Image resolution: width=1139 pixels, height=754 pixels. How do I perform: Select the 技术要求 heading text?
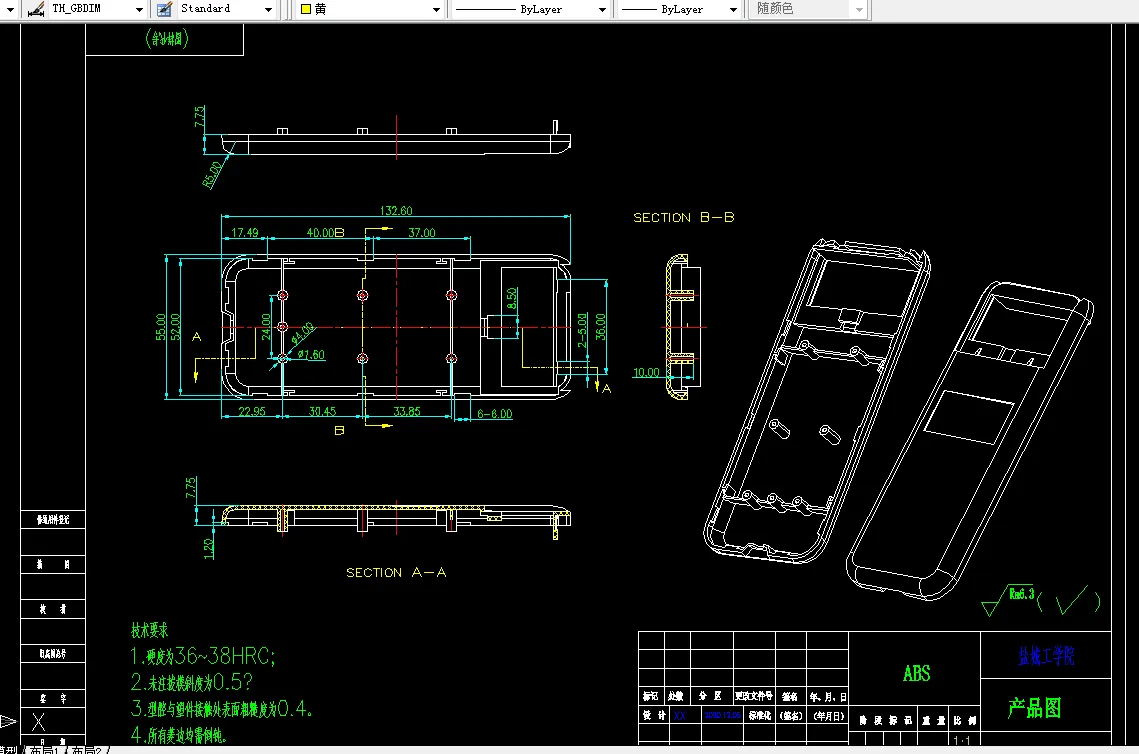(x=150, y=630)
